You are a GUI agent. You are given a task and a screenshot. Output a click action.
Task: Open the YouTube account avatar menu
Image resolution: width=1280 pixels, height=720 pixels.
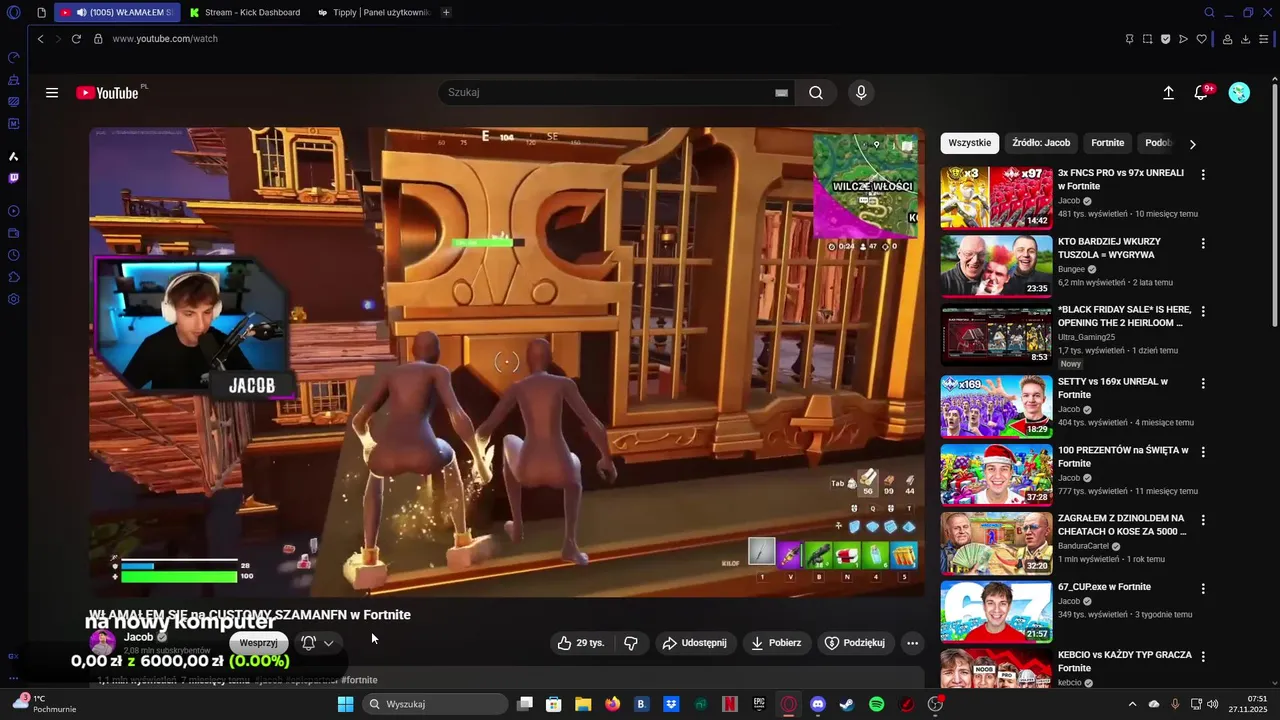coord(1239,93)
